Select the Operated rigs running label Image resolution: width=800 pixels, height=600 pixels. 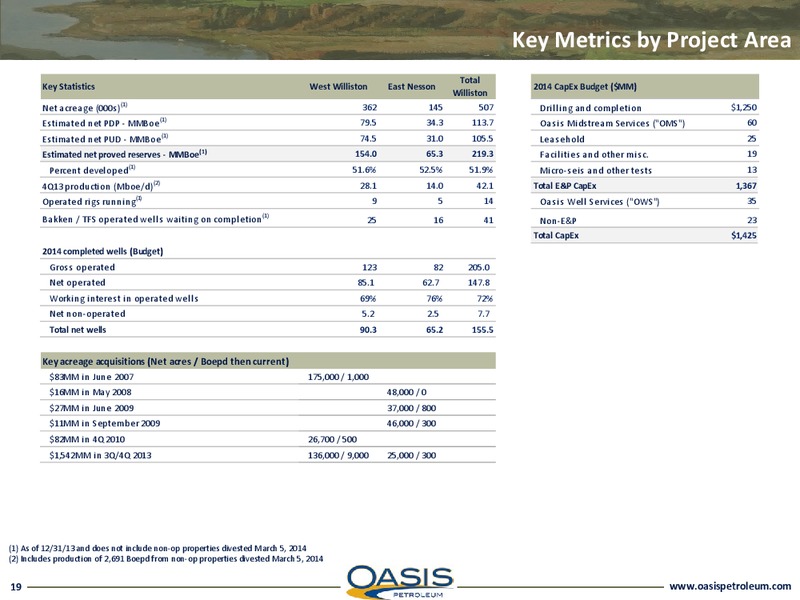coord(92,201)
